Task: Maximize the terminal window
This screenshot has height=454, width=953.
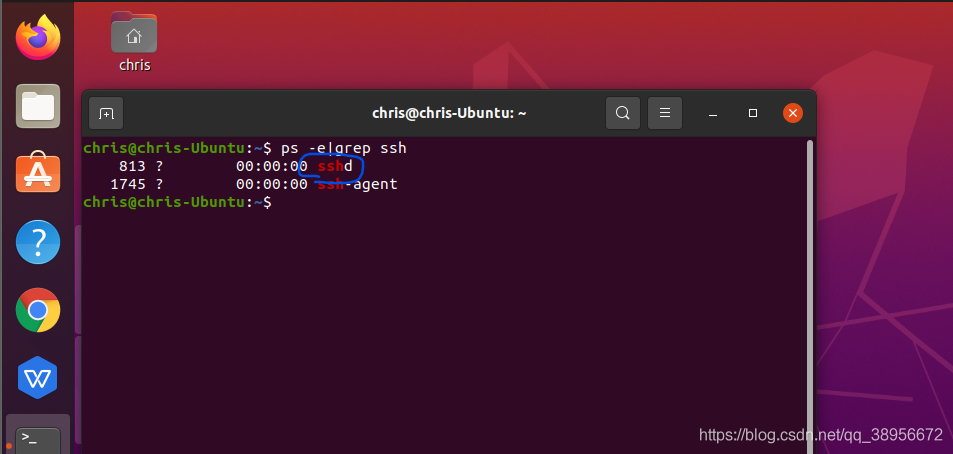Action: pos(752,113)
